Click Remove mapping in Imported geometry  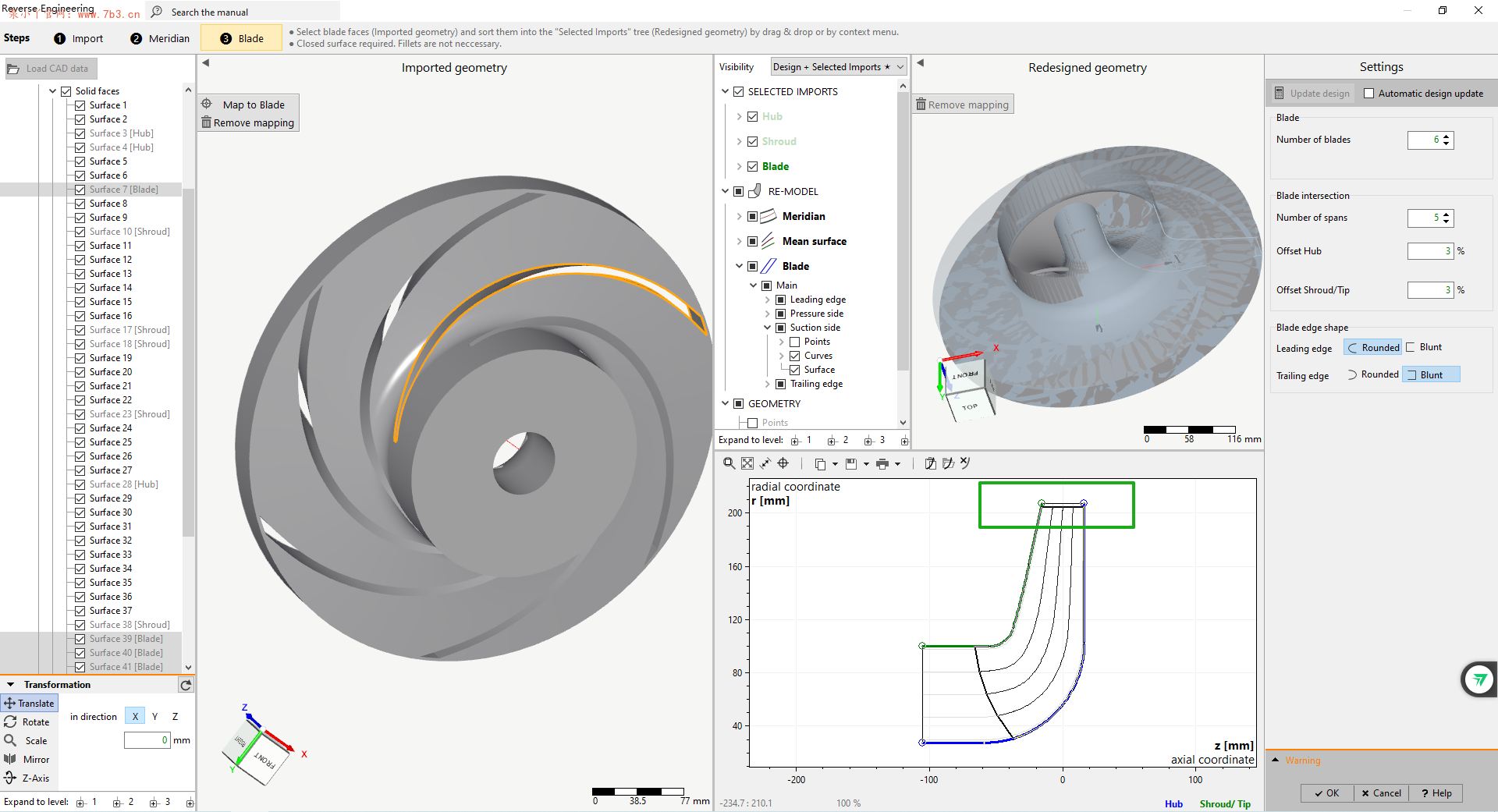[x=248, y=123]
